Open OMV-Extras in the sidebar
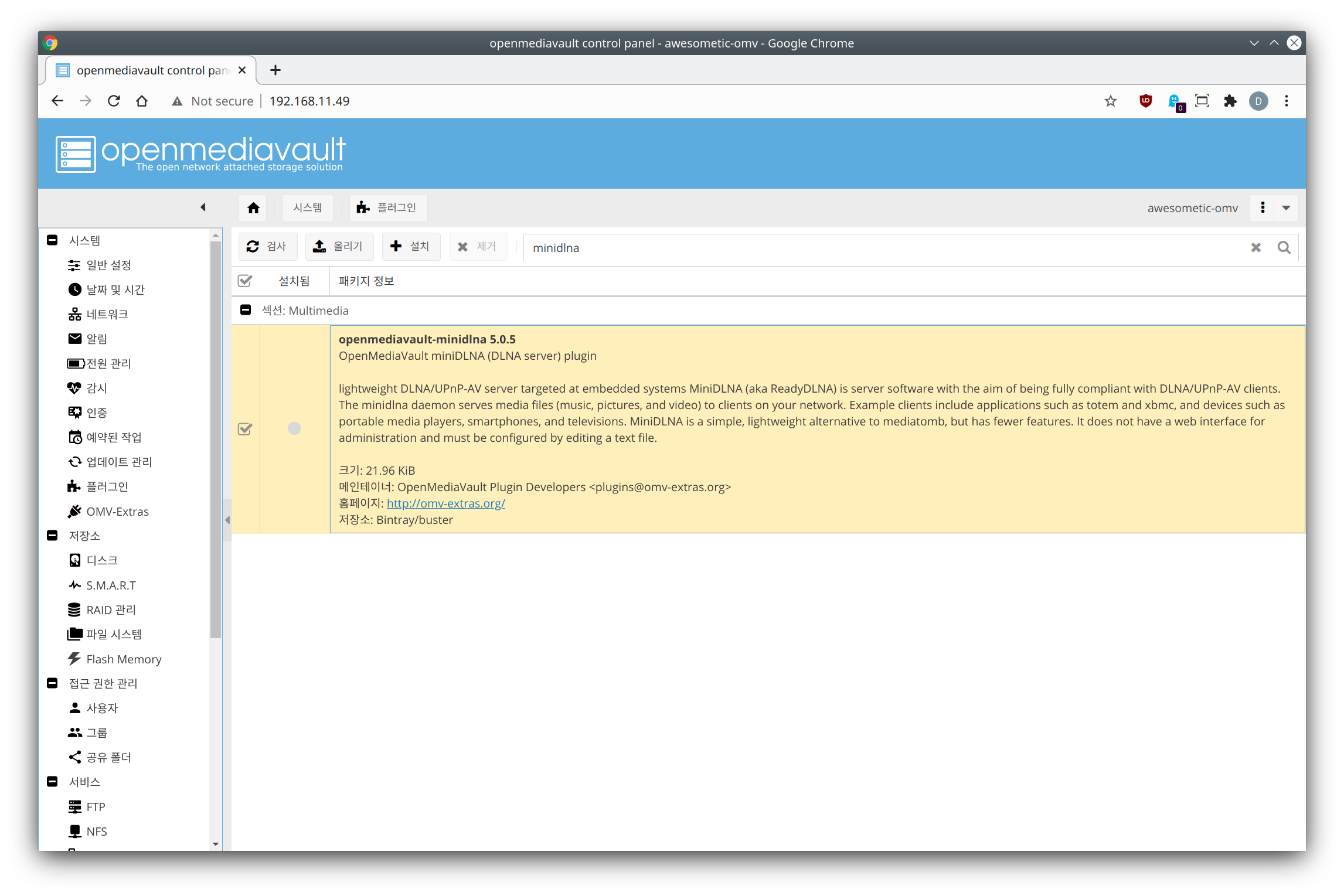Viewport: 1344px width, 896px height. pos(117,512)
